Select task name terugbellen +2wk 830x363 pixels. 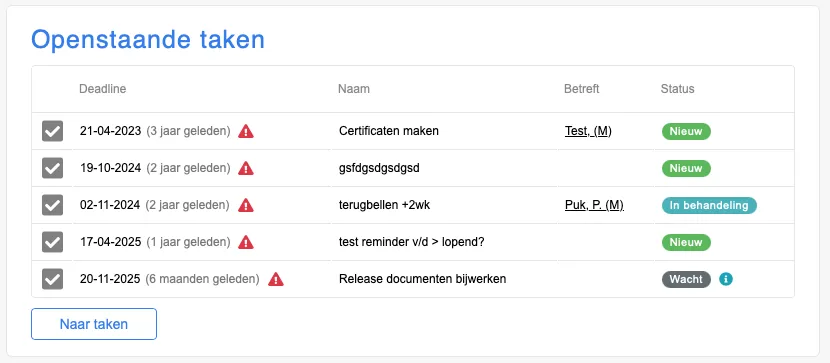coord(384,205)
